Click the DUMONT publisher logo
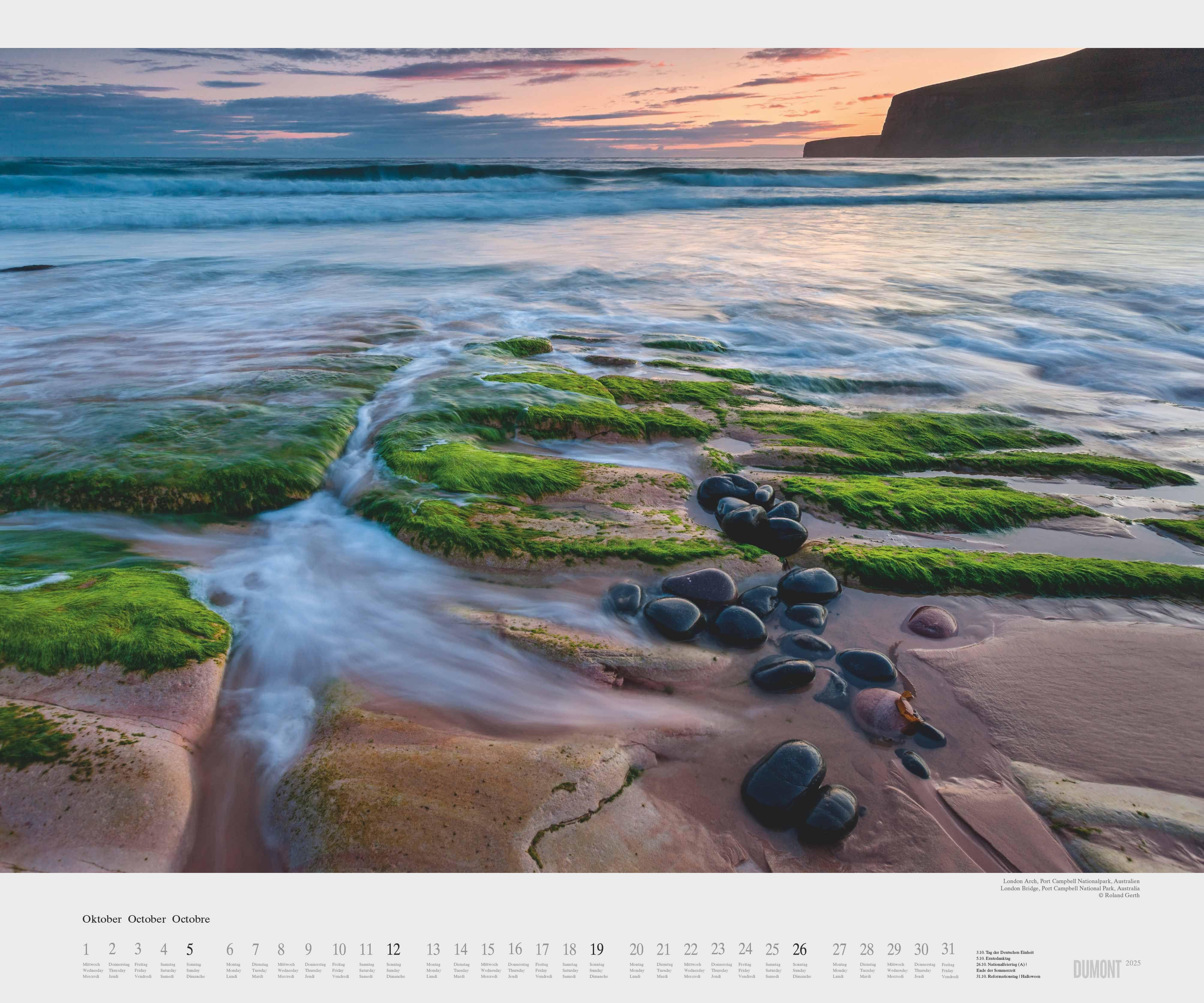The height and width of the screenshot is (1003, 1204). pos(1097,969)
